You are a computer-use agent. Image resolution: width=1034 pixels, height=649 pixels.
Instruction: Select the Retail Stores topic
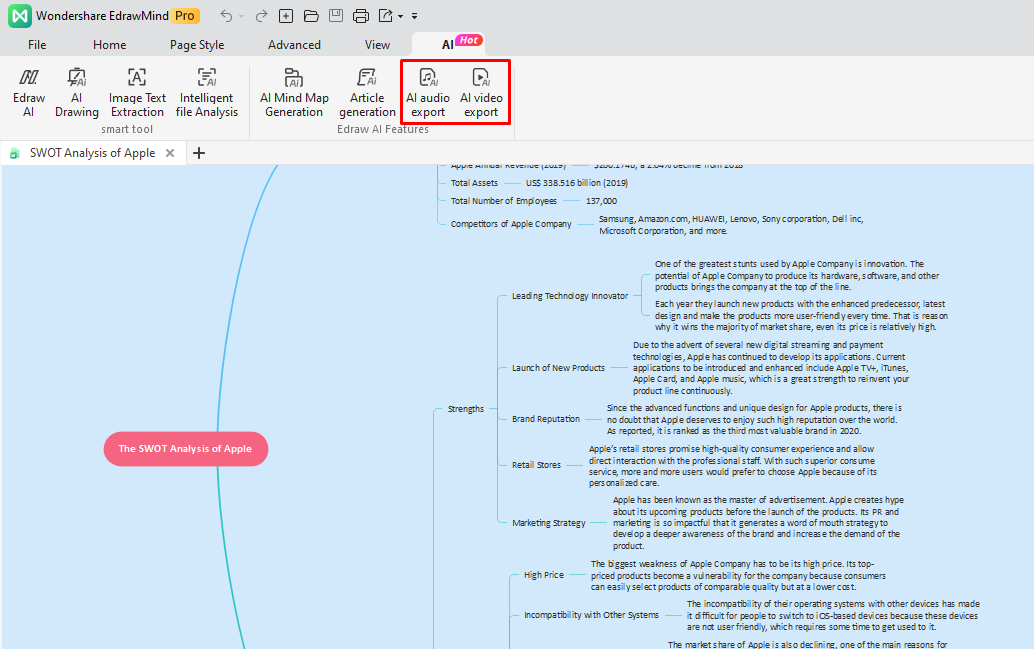click(536, 465)
